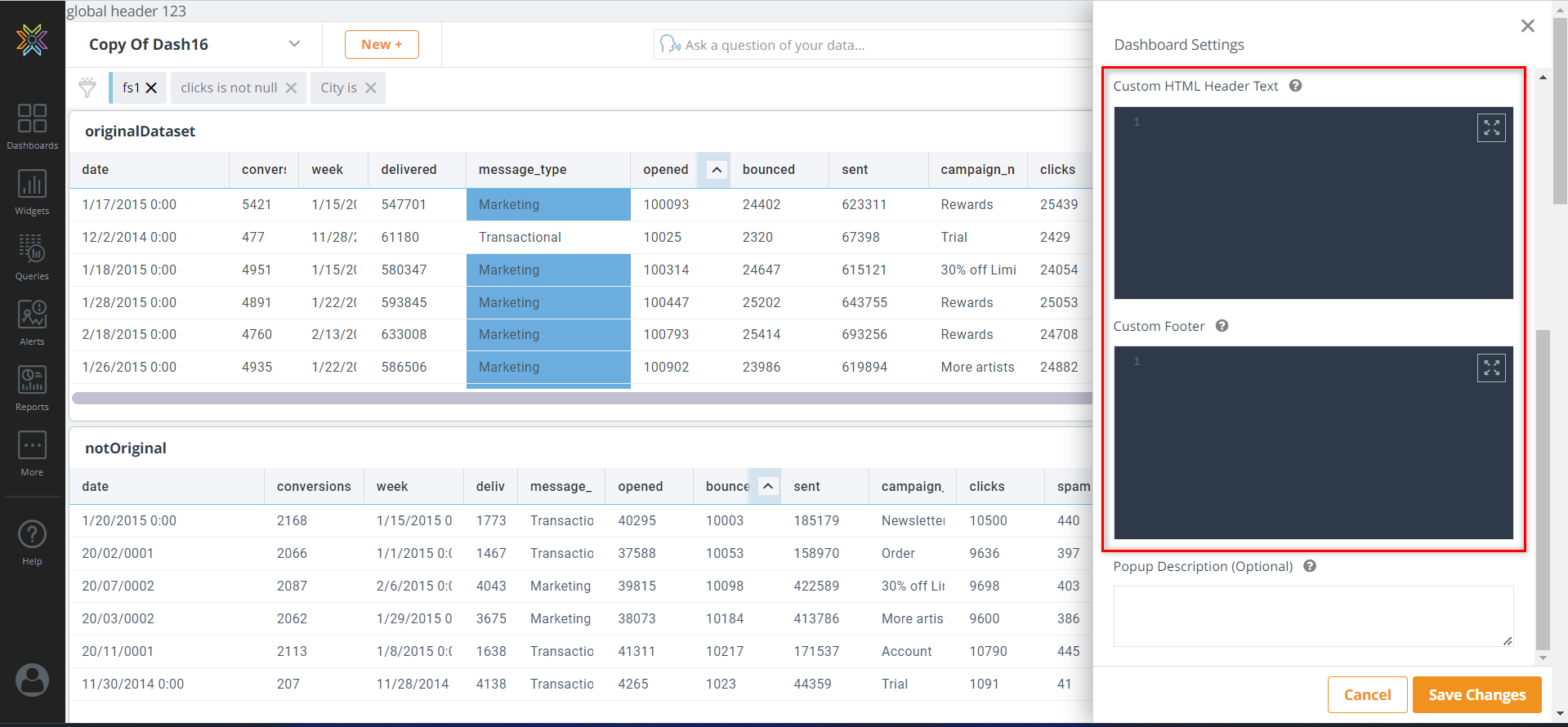Remove the 'clicks is not null' filter
1568x727 pixels.
click(291, 88)
